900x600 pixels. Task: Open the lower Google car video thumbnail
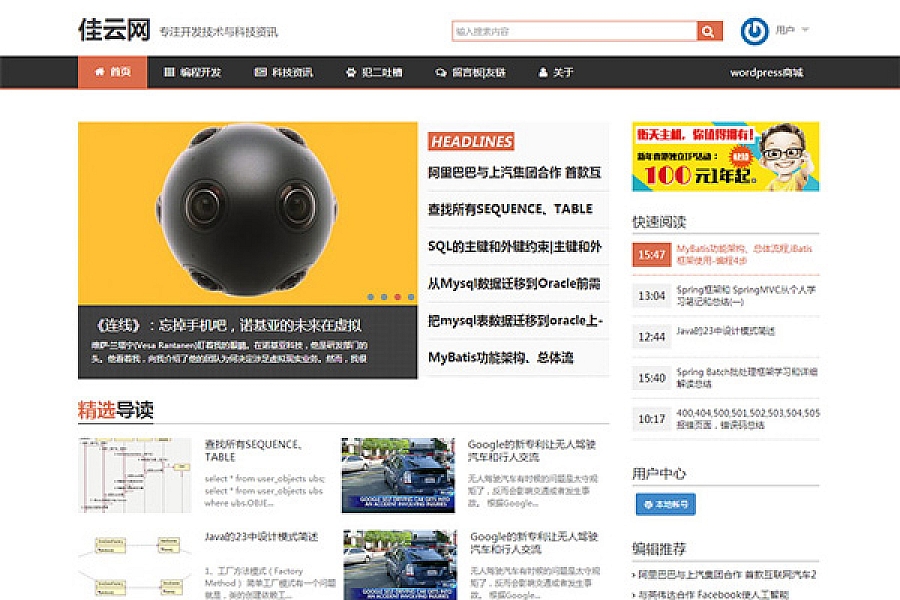pyautogui.click(x=400, y=566)
